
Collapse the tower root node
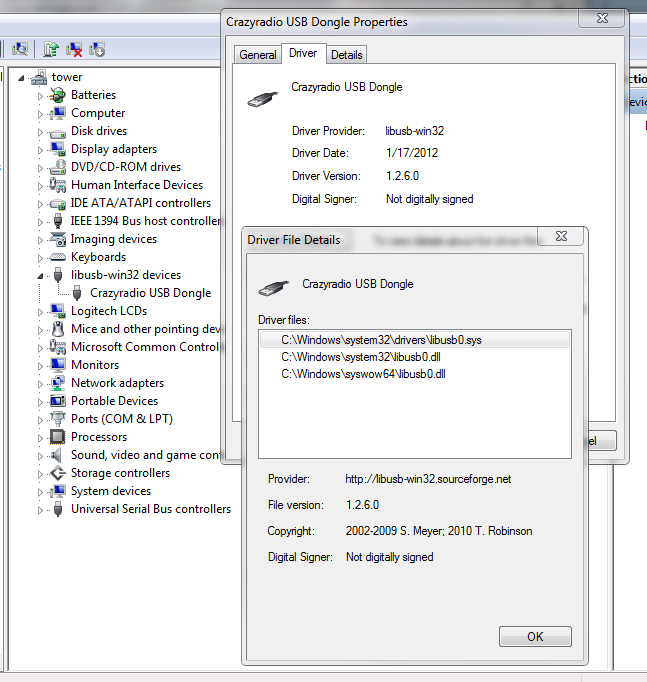23,77
